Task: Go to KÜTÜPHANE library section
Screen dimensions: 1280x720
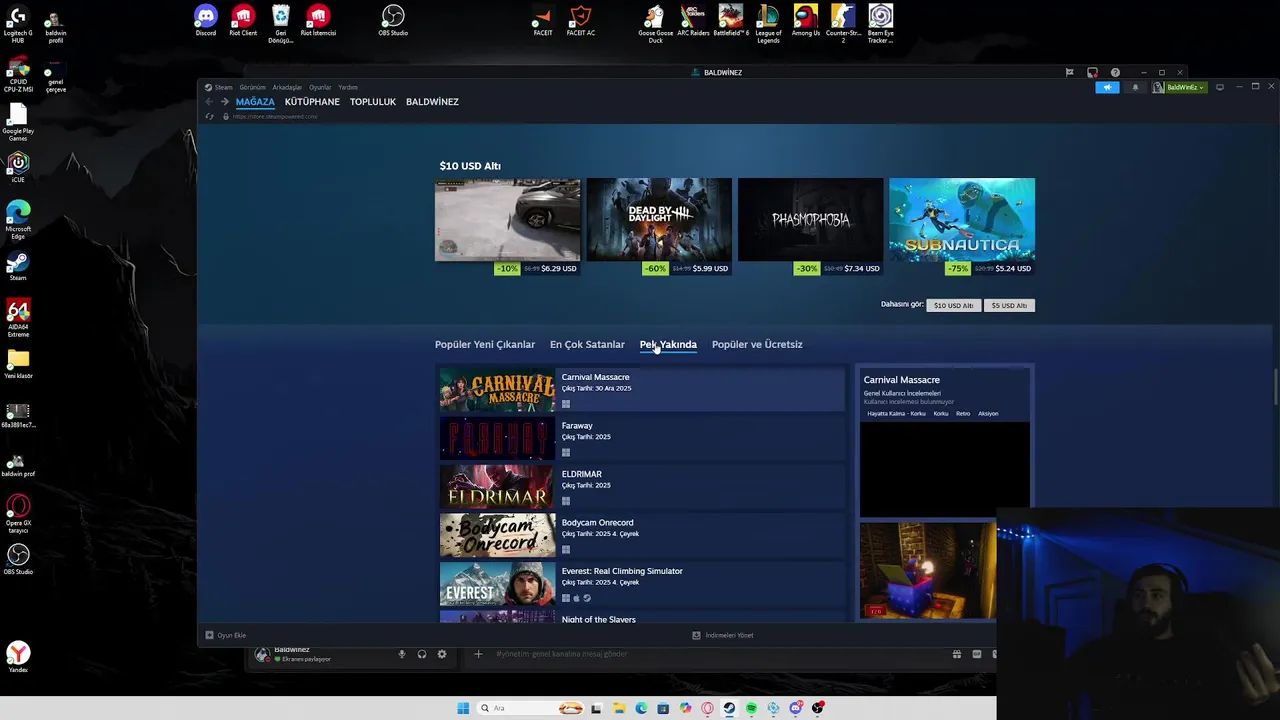Action: (x=312, y=102)
